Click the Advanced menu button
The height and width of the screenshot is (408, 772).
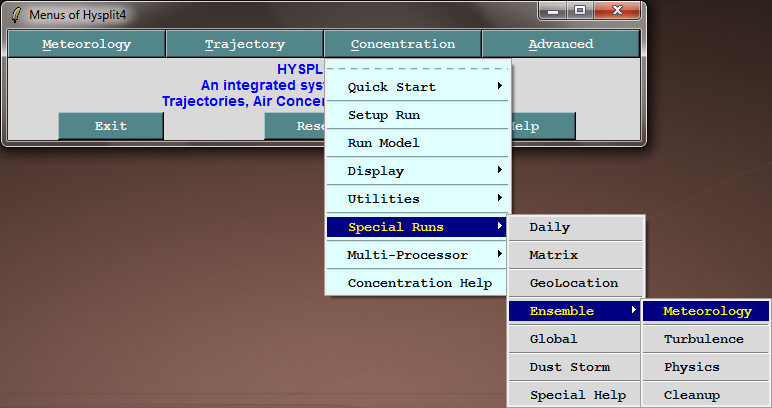(560, 44)
